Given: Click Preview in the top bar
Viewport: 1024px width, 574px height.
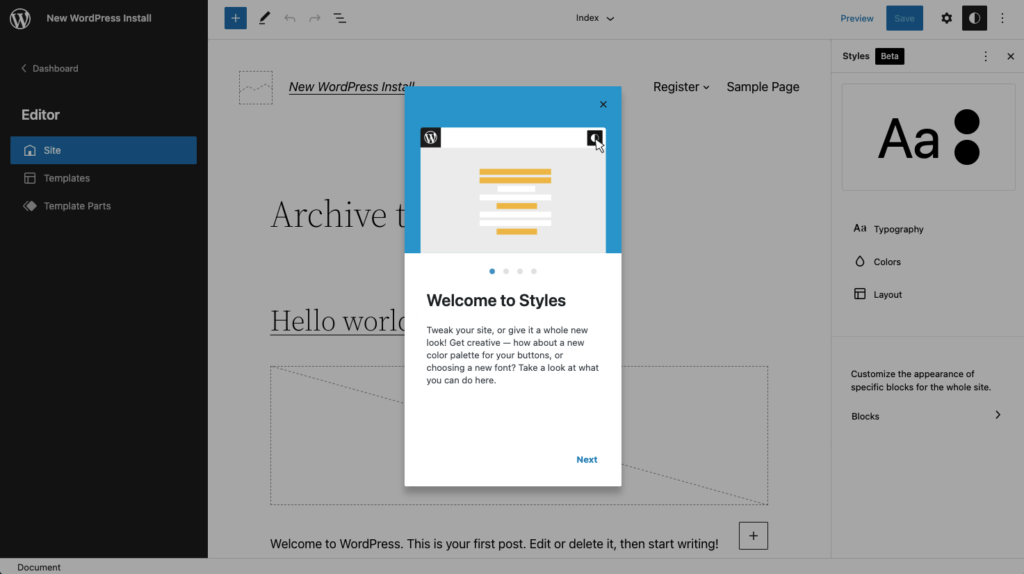Looking at the screenshot, I should pos(856,18).
